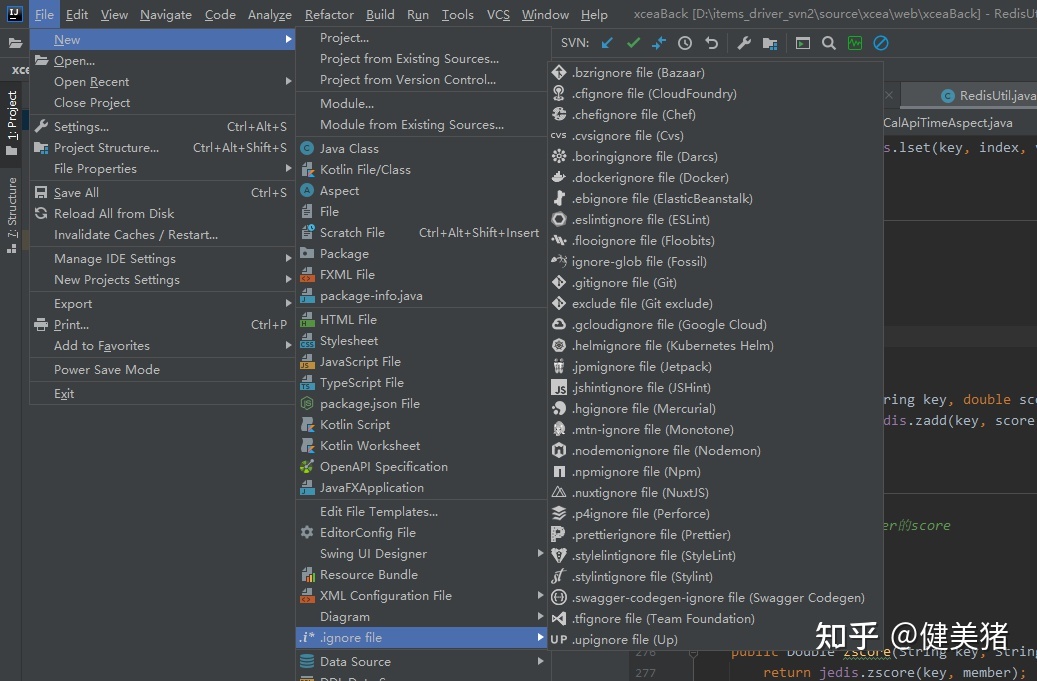Select Module from Existing Sources
Screen dimensions: 1037x681
click(421, 125)
